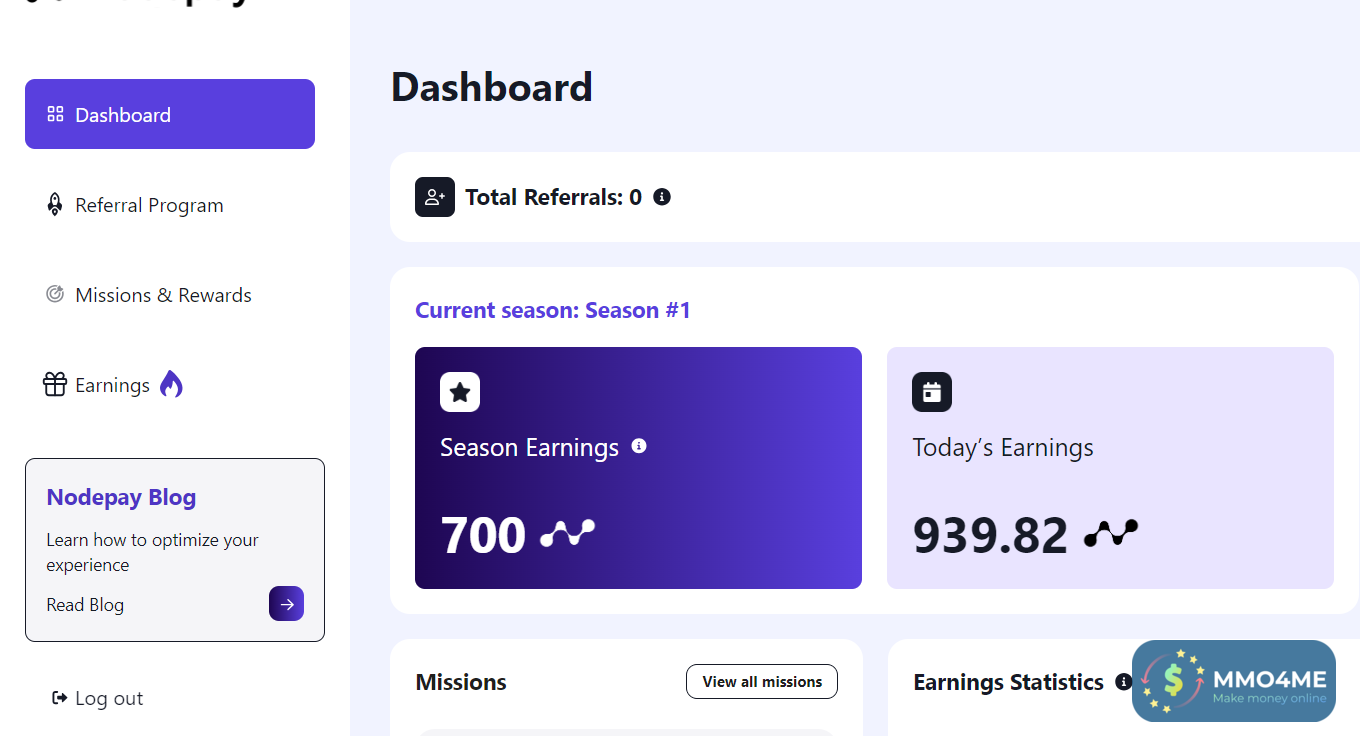1360x736 pixels.
Task: Click the flame icon next to Earnings
Action: point(171,384)
